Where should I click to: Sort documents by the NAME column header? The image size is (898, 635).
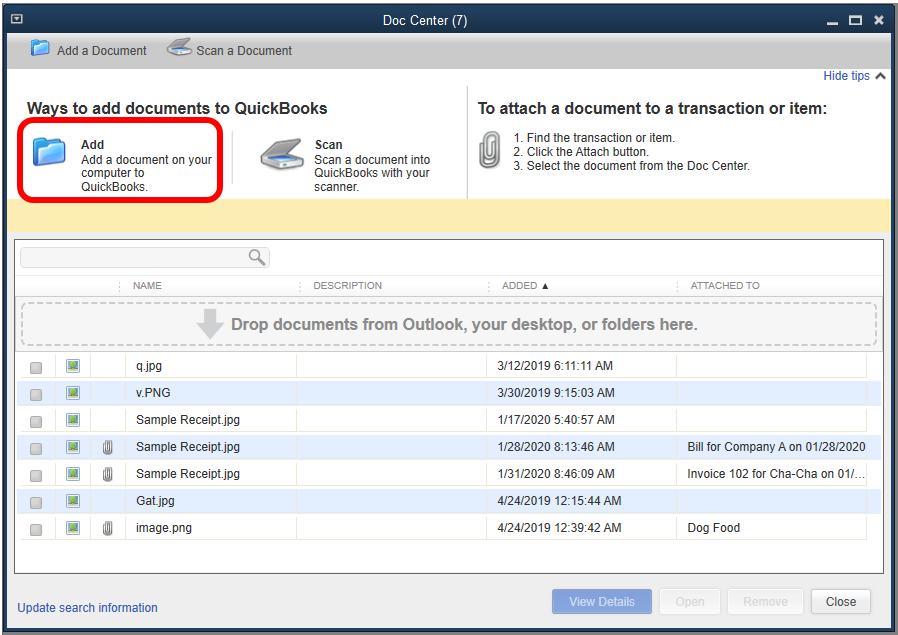coord(146,286)
